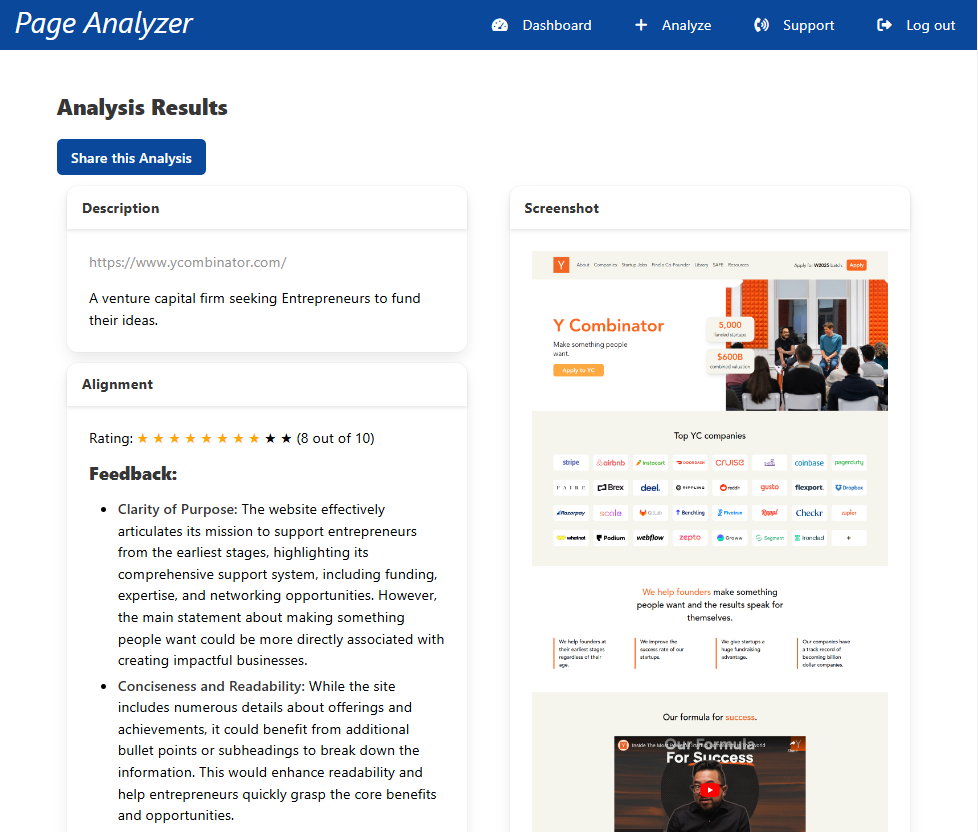
Task: Click the orange Apply button in screenshot header
Action: 856,265
